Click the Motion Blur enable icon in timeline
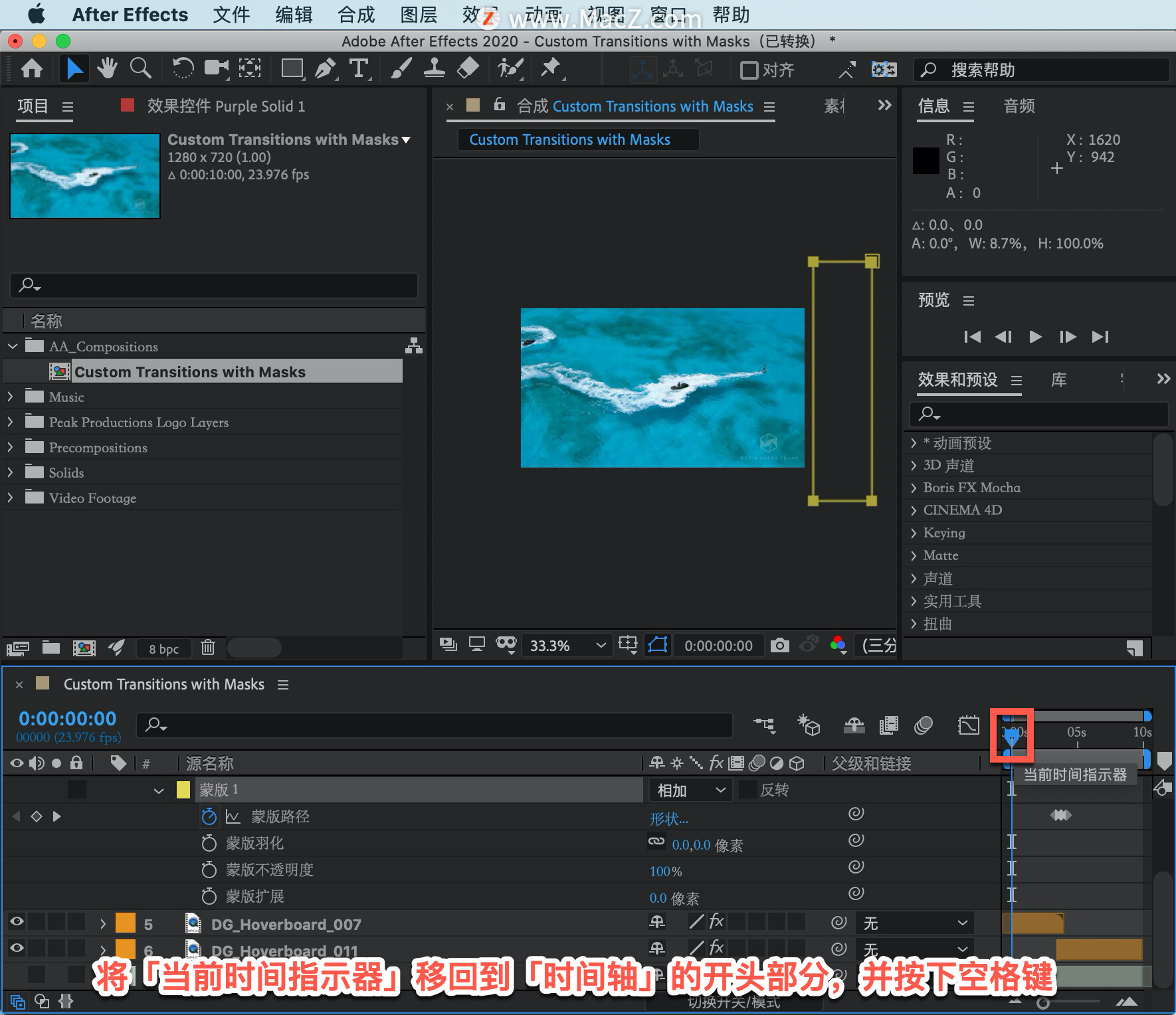The width and height of the screenshot is (1176, 1015). point(924,725)
